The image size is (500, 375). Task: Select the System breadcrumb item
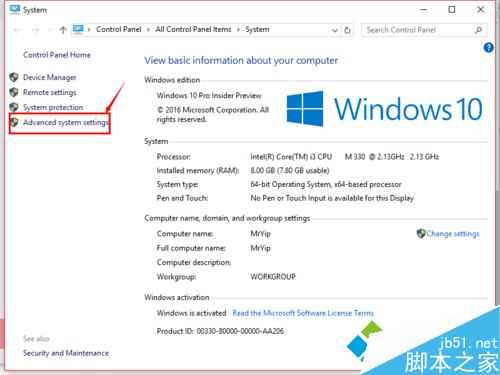coord(257,29)
